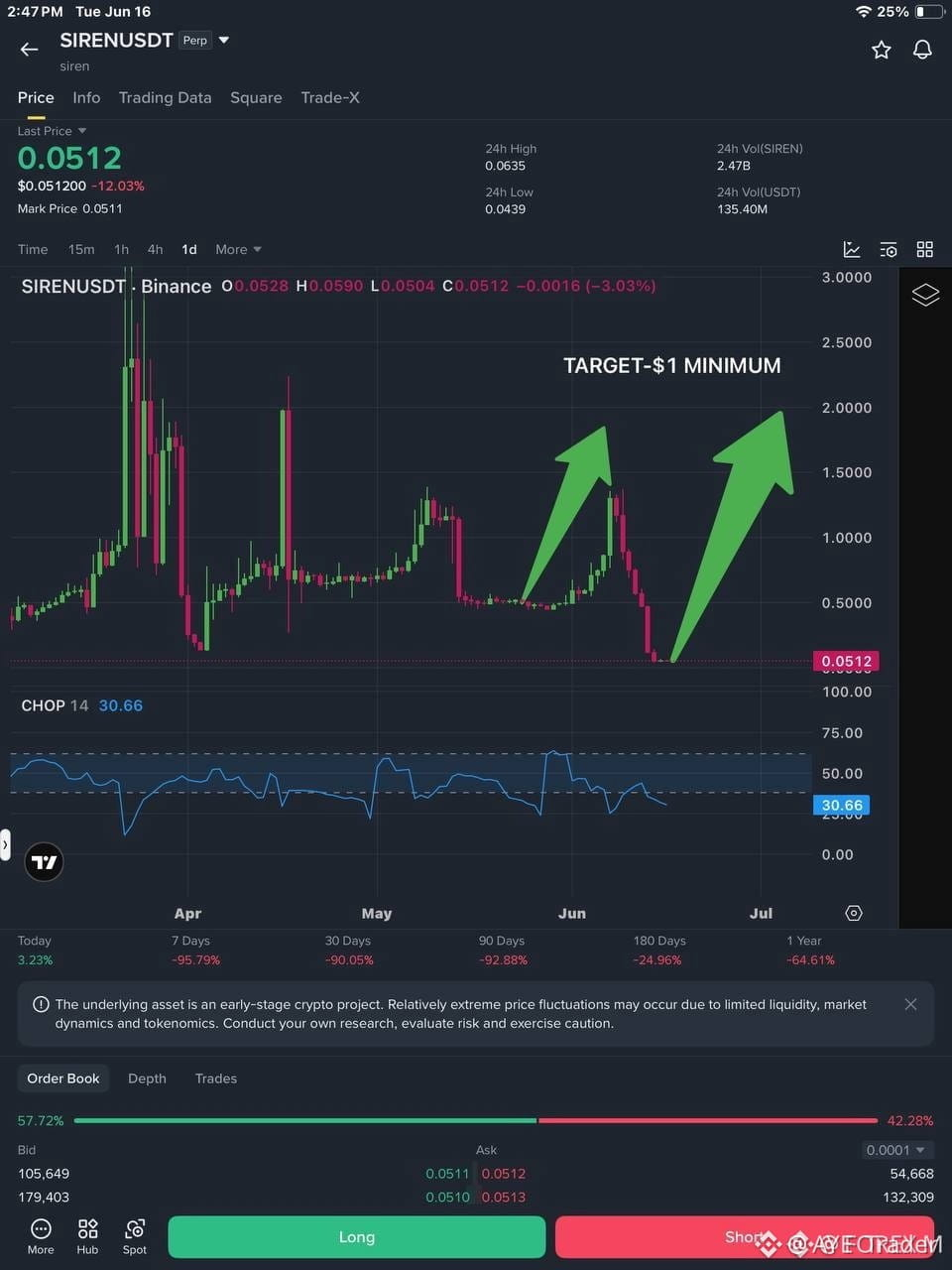The width and height of the screenshot is (952, 1270).
Task: Open the 0.0001 price precision dropdown
Action: [895, 1150]
